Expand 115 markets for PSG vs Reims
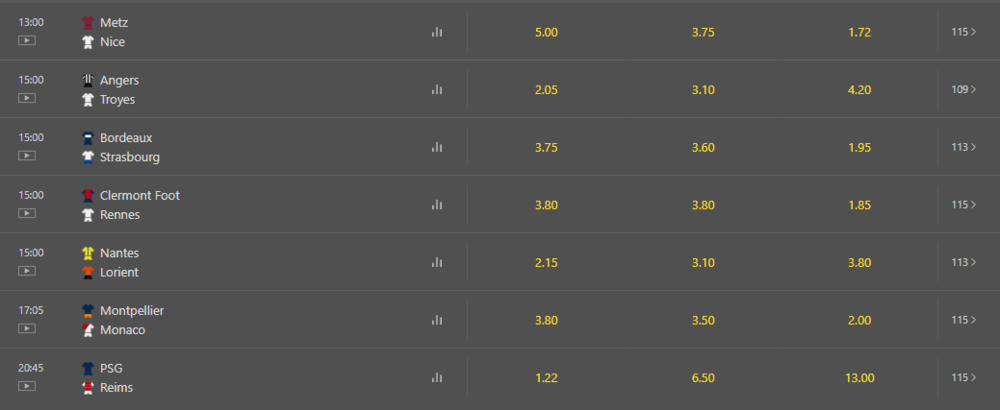The height and width of the screenshot is (410, 1000). pos(964,377)
